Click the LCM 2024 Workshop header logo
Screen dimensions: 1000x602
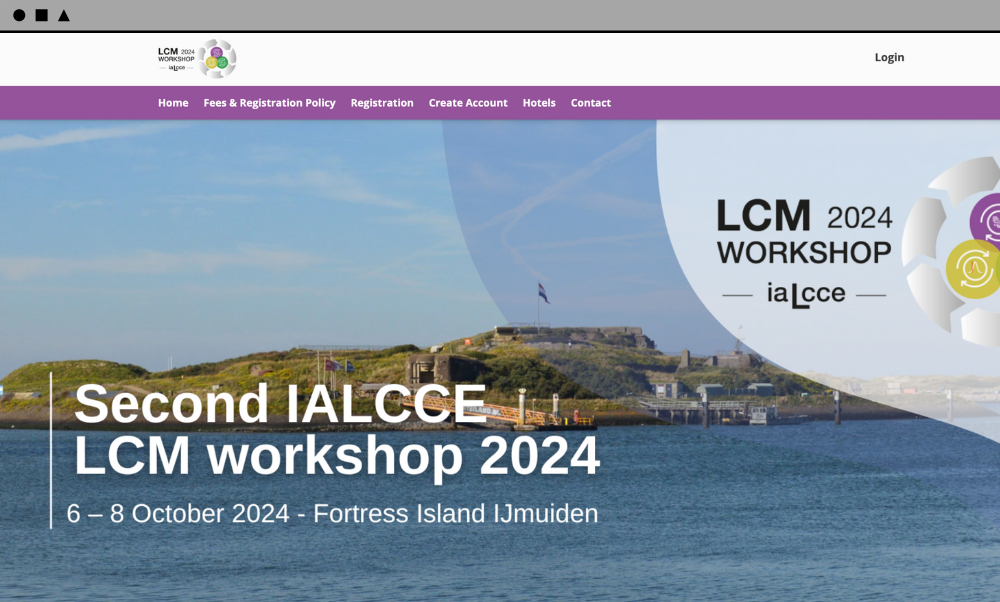(197, 59)
